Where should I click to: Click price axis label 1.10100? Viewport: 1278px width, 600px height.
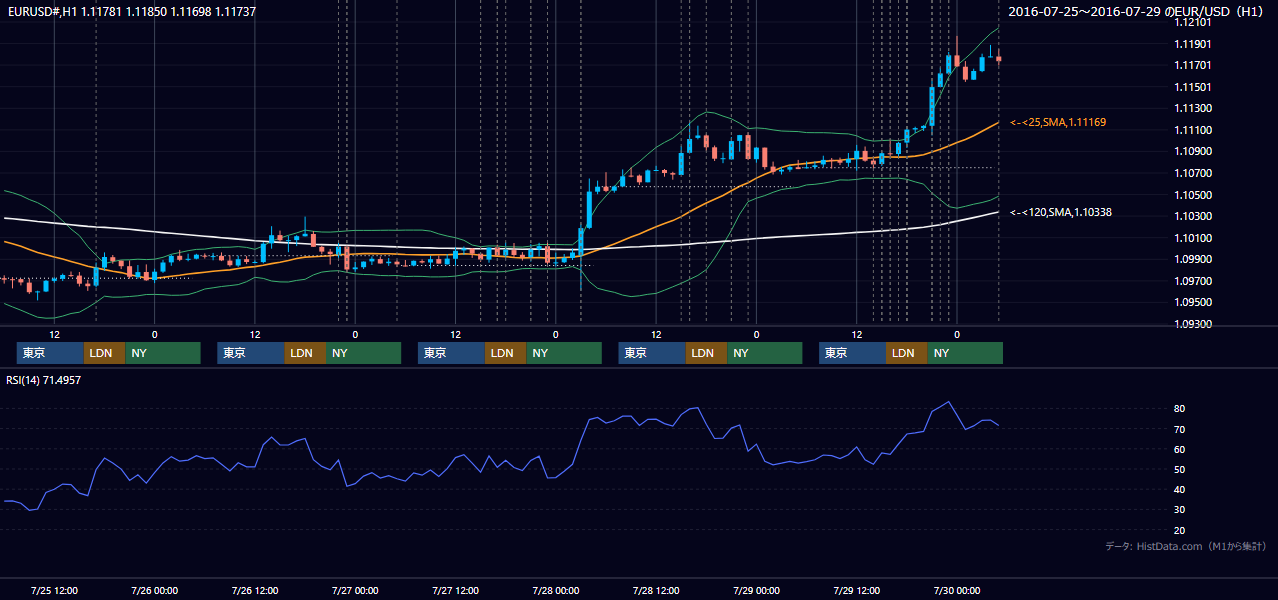tap(1193, 238)
